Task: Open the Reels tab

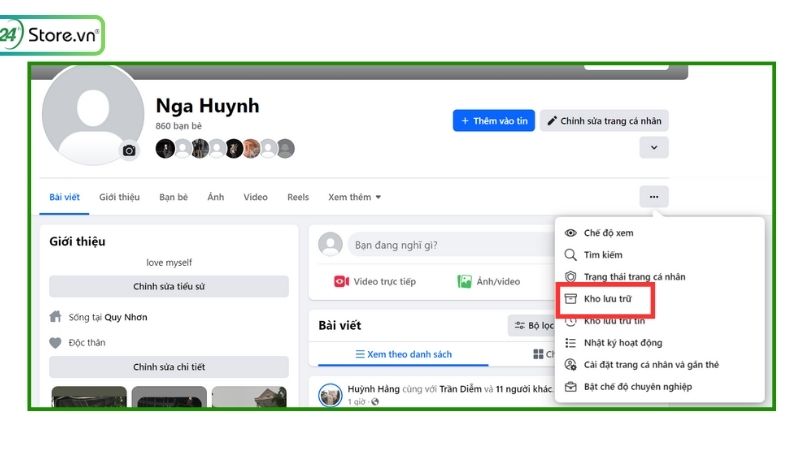Action: 298,197
